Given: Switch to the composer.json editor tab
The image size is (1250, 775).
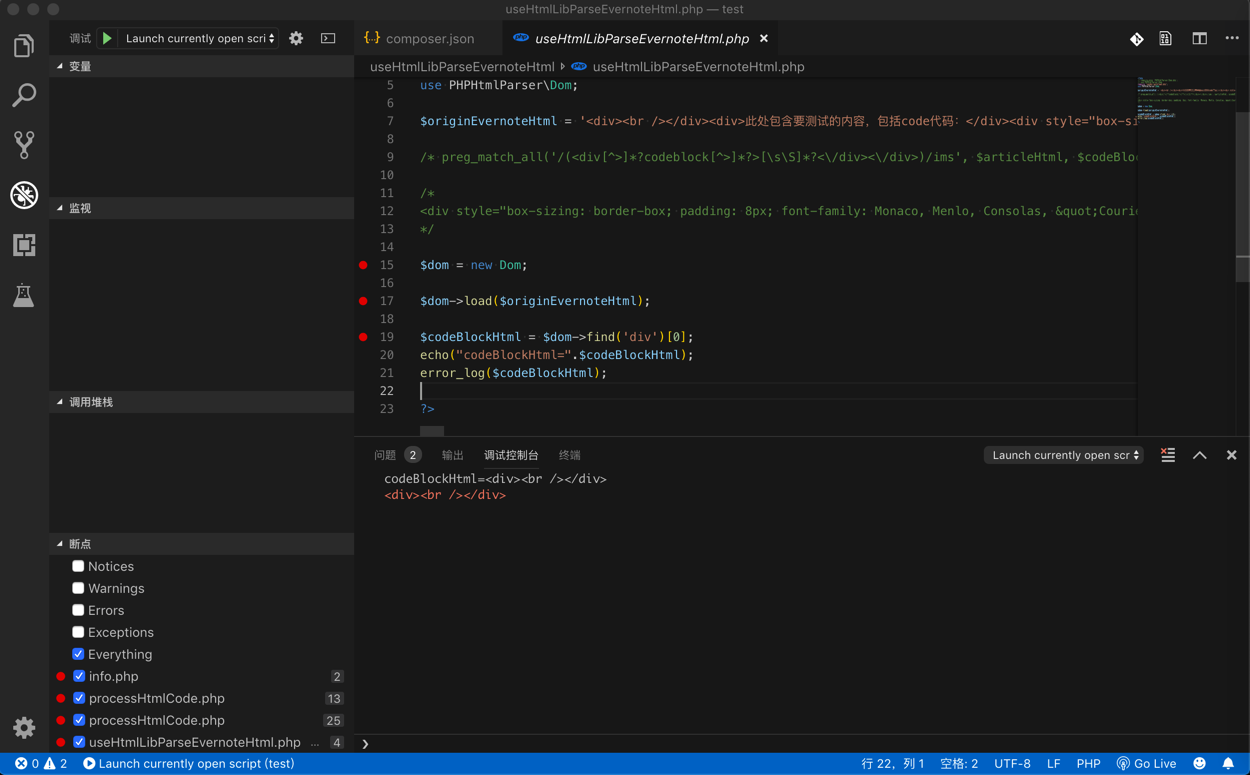Looking at the screenshot, I should coord(429,38).
